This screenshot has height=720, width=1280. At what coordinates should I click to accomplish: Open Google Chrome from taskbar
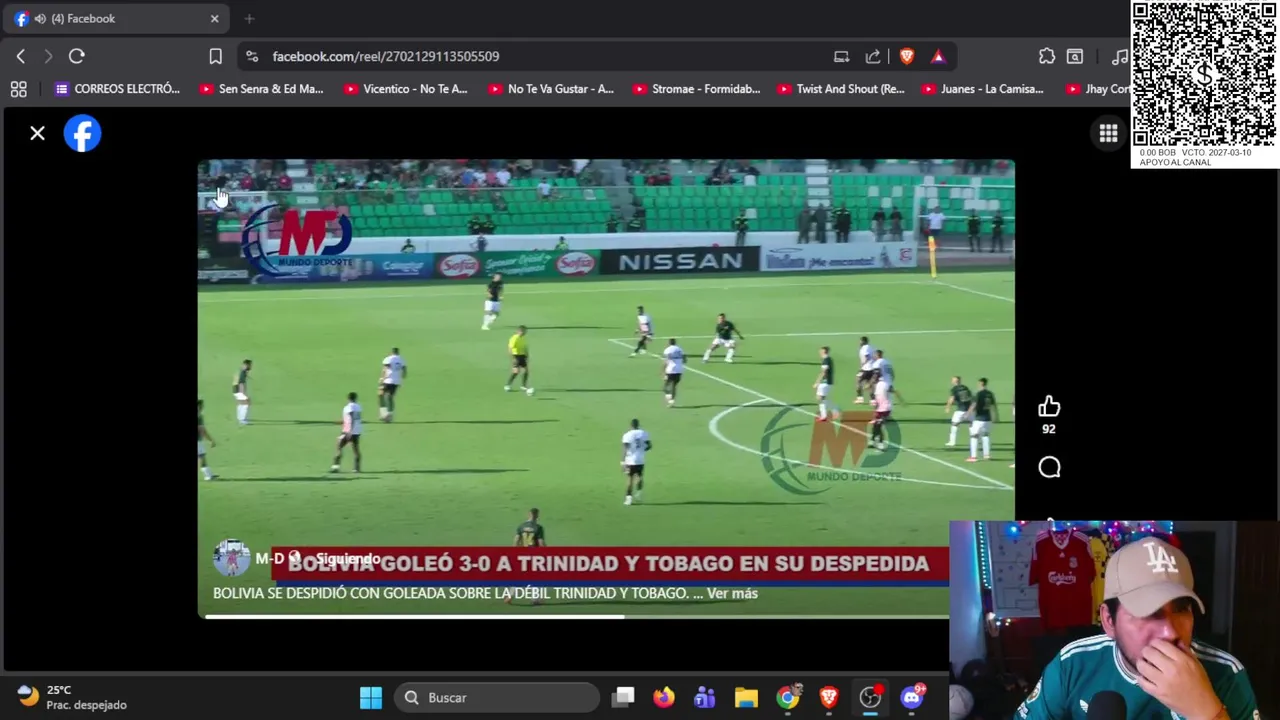[x=788, y=697]
